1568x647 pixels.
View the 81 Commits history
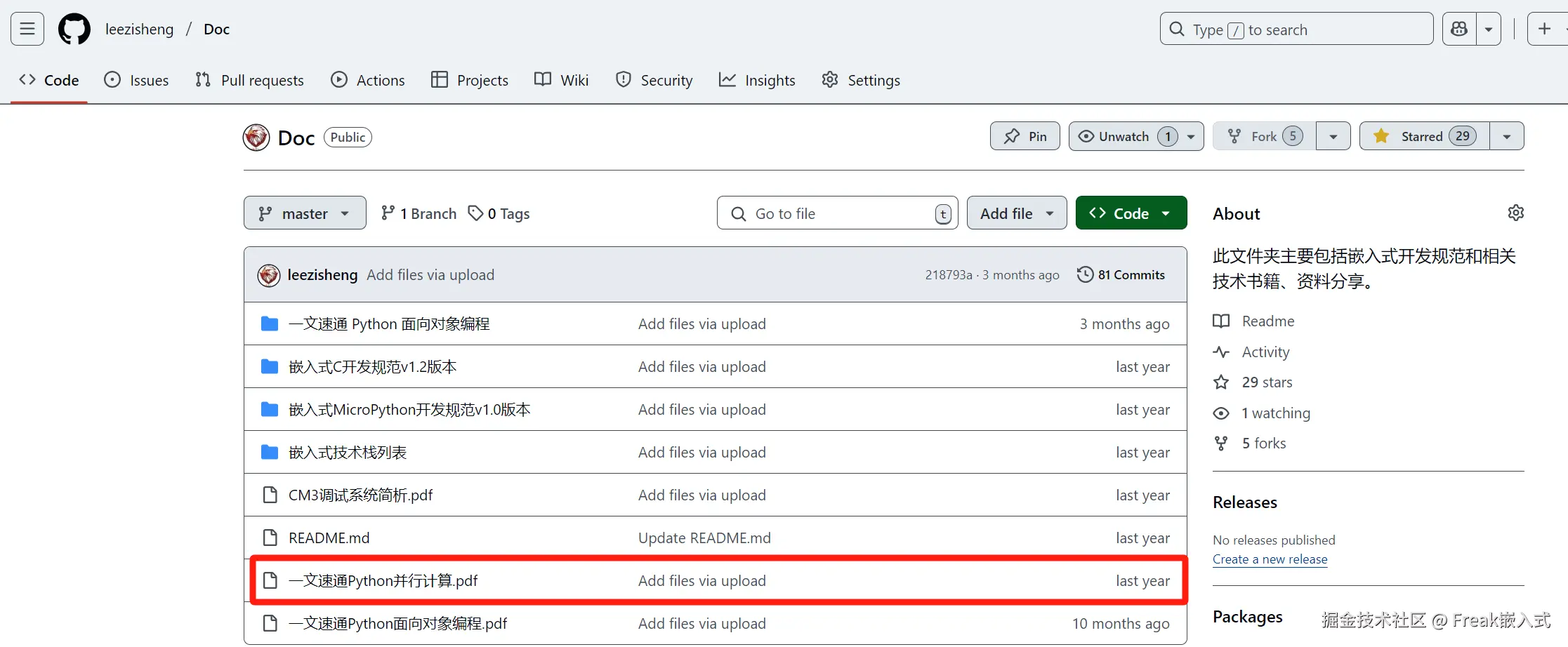click(1121, 275)
